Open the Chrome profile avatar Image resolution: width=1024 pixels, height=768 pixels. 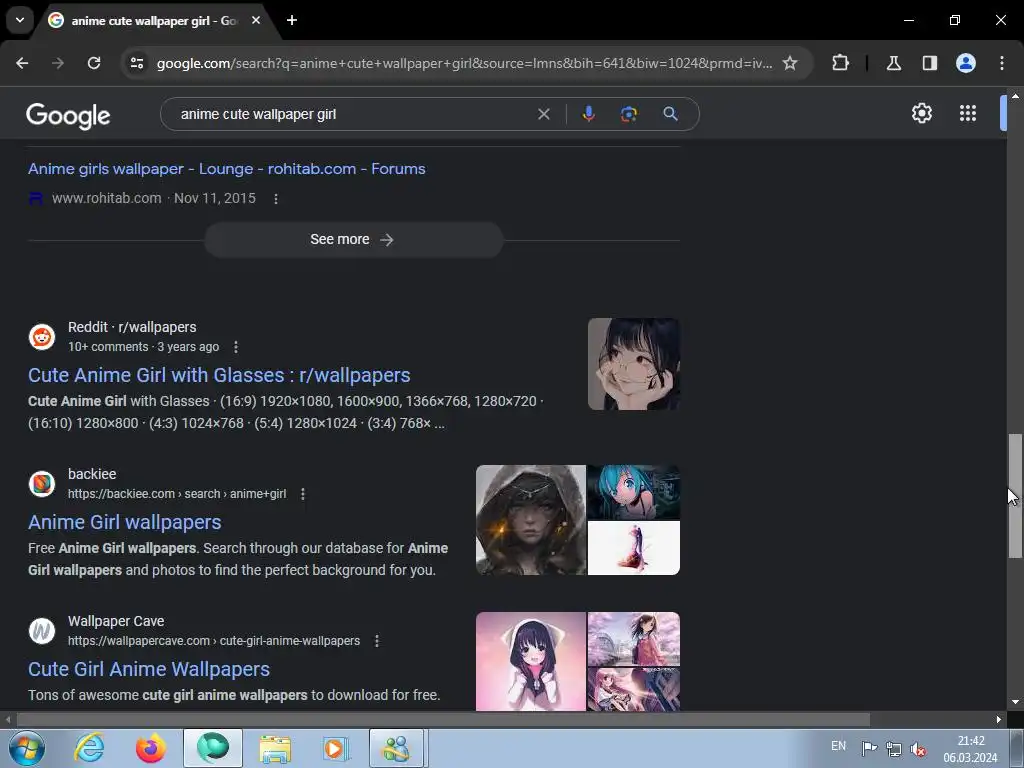click(966, 63)
